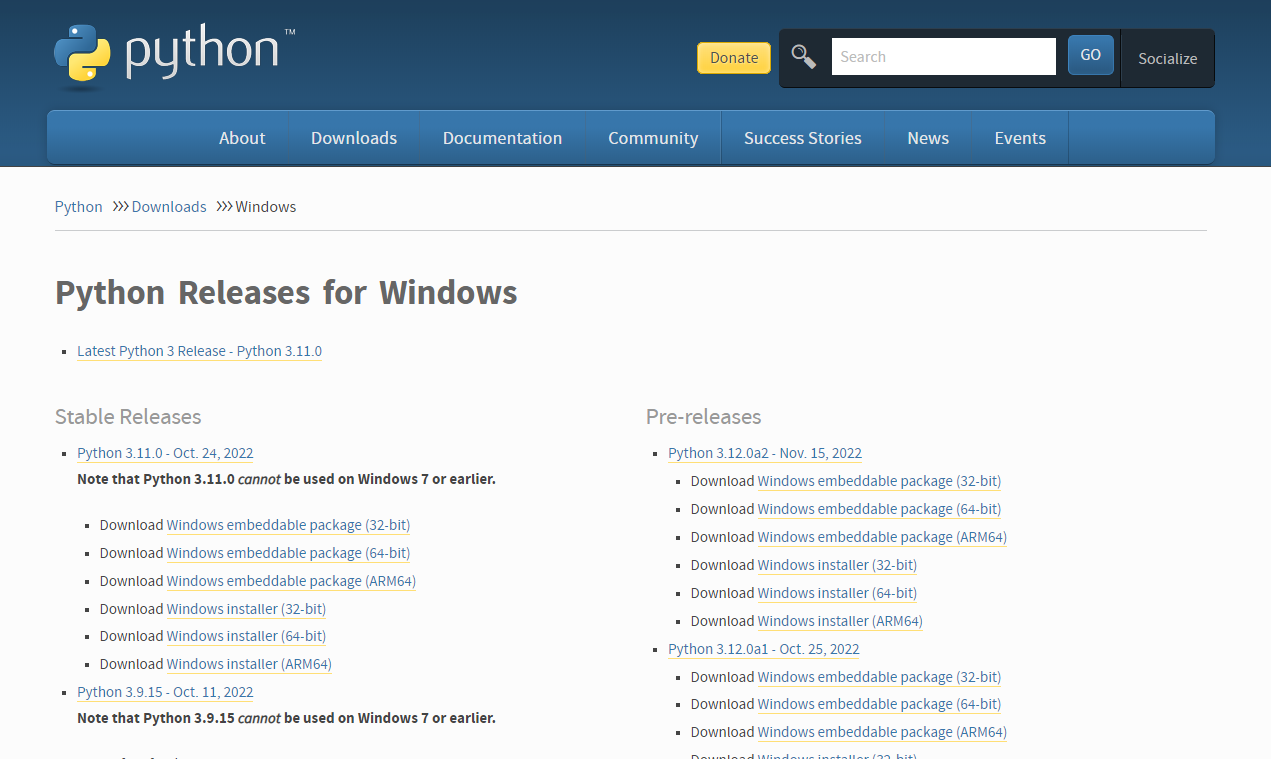The height and width of the screenshot is (759, 1271).
Task: Download Python 3.11.0 Windows embeddable package (ARM64)
Action: point(291,581)
